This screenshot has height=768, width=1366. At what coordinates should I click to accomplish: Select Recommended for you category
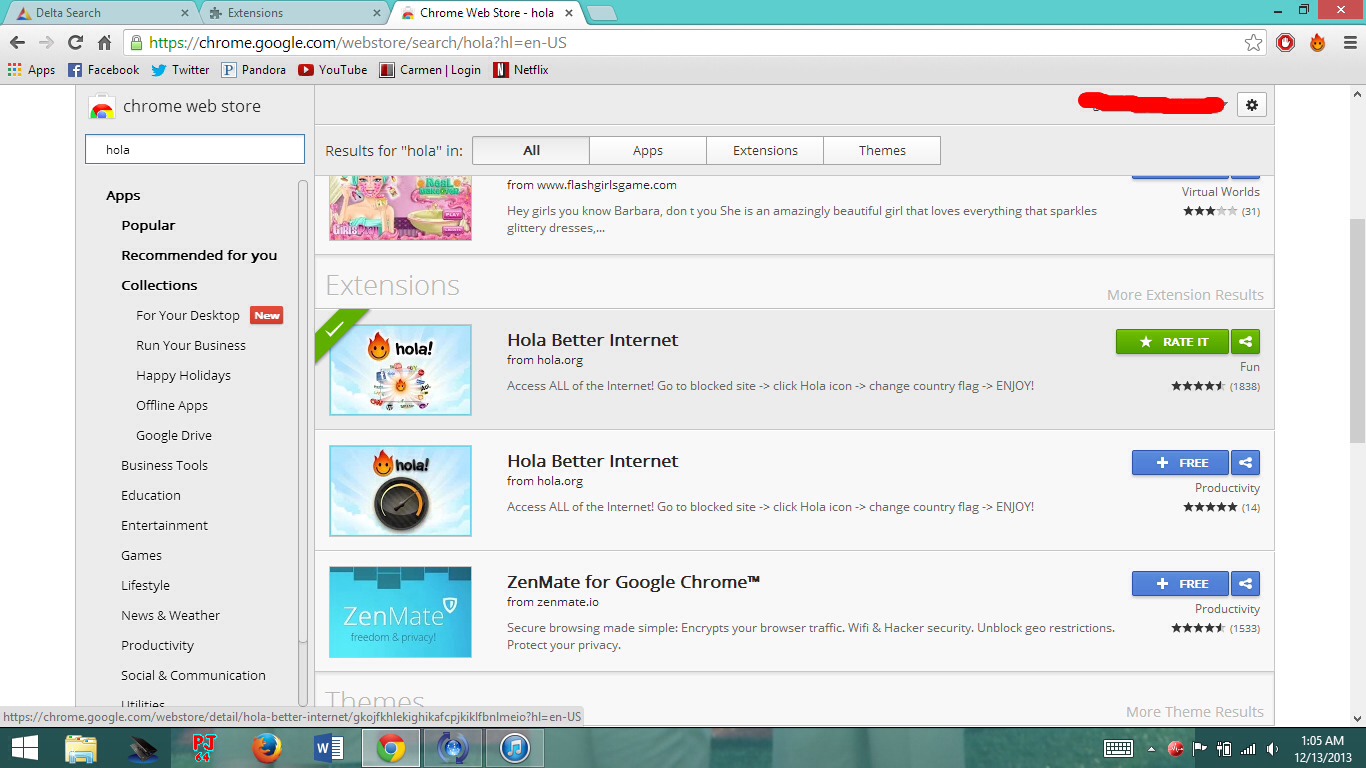click(199, 255)
